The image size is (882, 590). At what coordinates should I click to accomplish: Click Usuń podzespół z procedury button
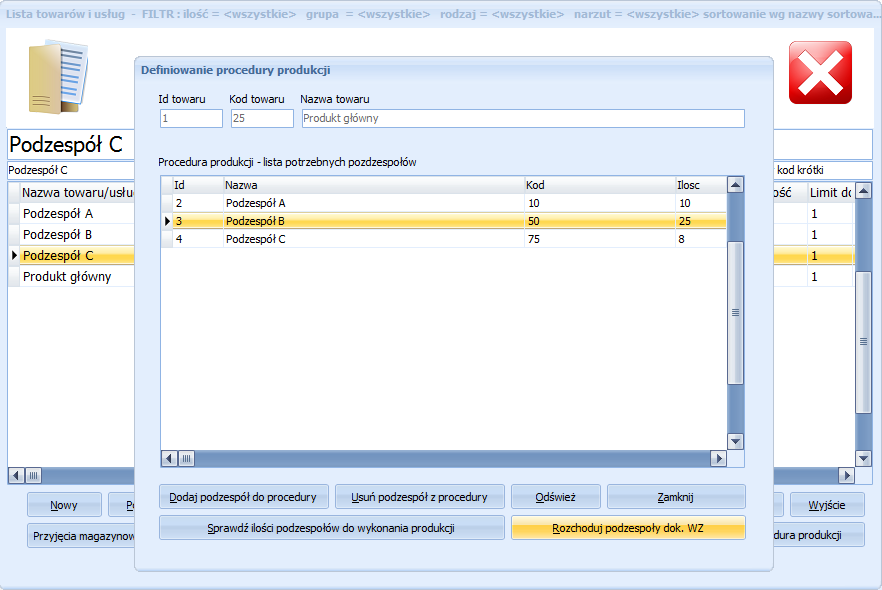[x=420, y=497]
